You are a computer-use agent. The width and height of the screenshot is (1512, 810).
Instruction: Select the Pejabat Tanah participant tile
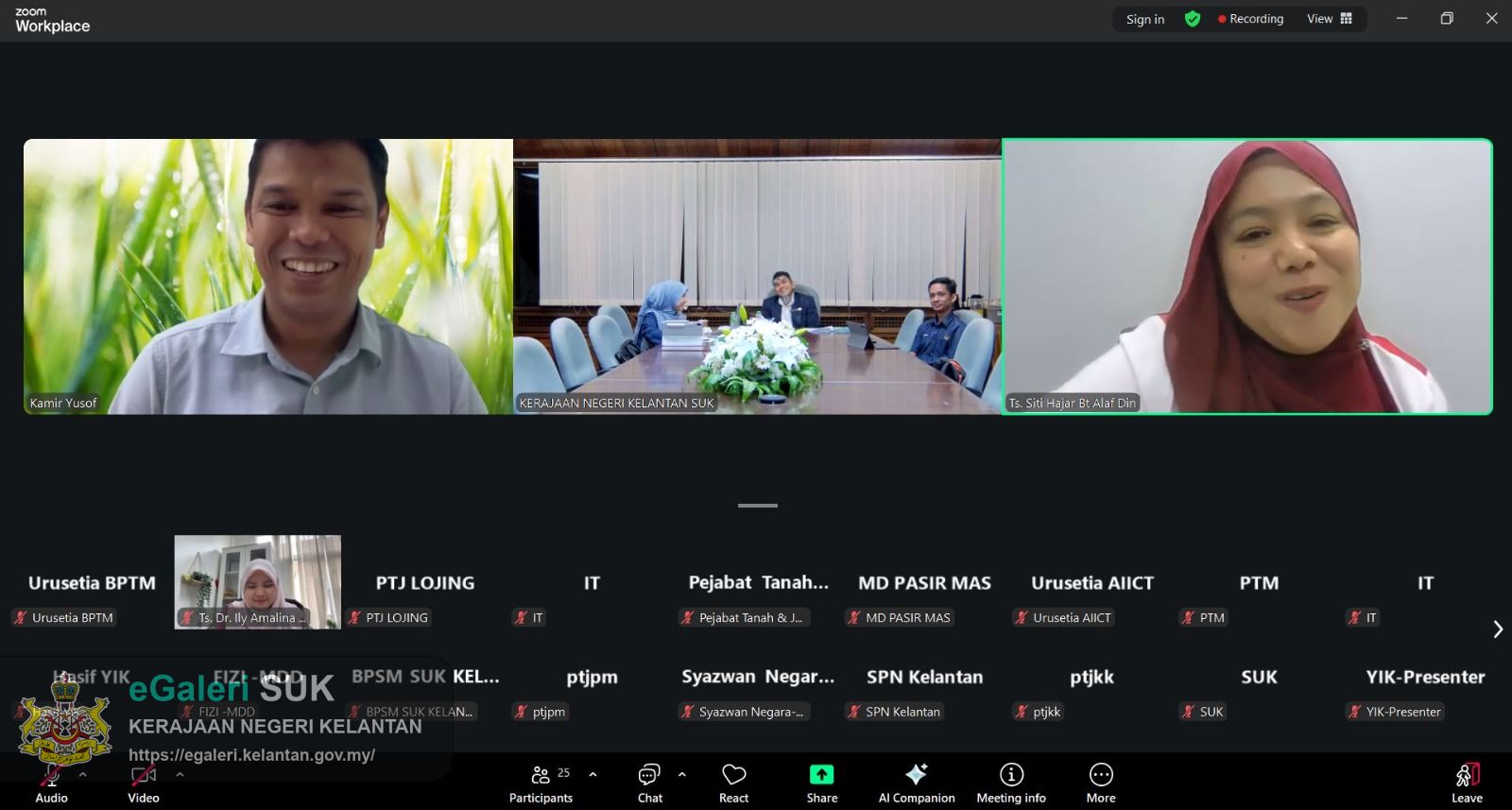coord(758,583)
